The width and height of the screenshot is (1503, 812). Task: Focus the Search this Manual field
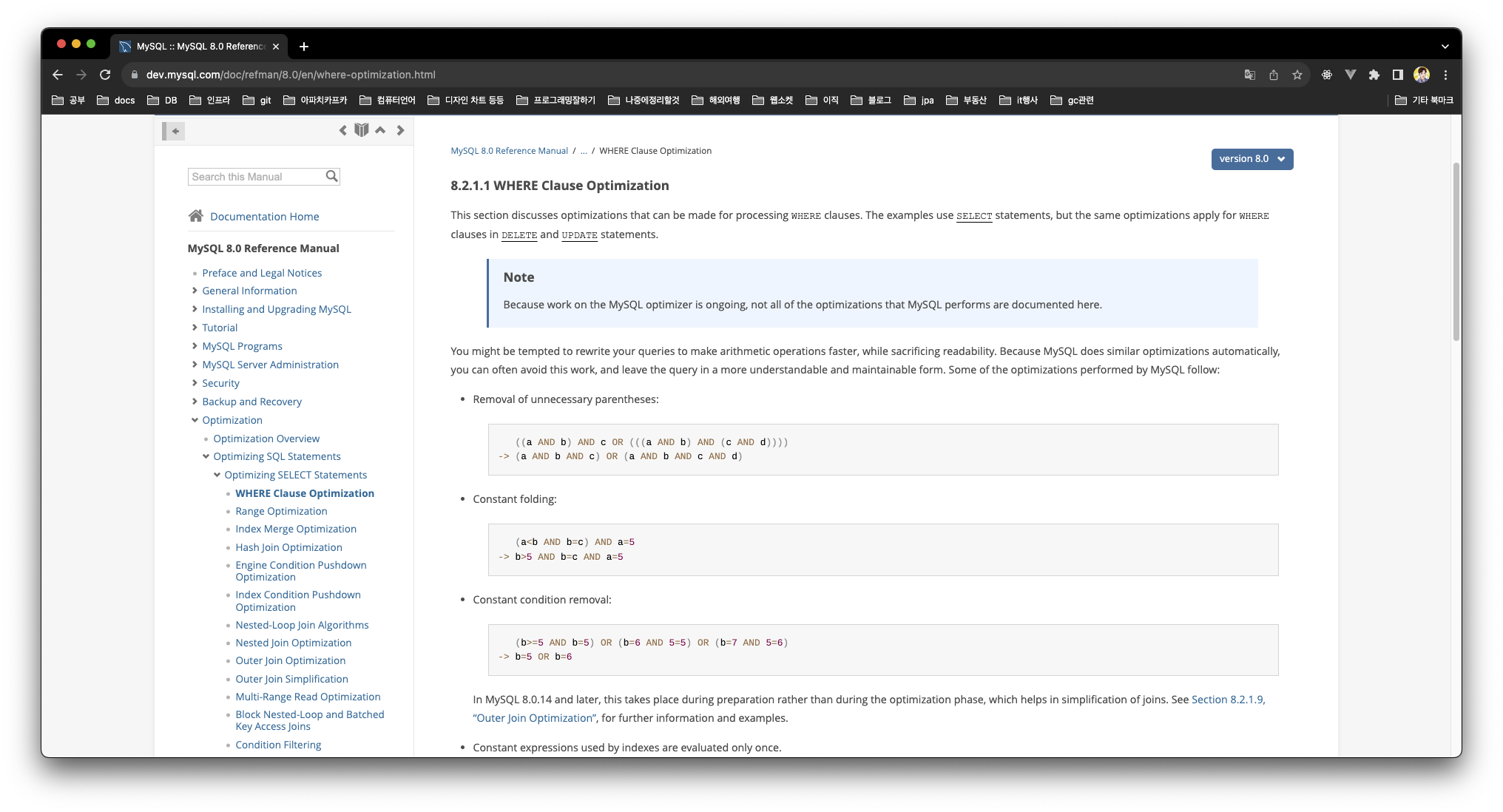256,177
